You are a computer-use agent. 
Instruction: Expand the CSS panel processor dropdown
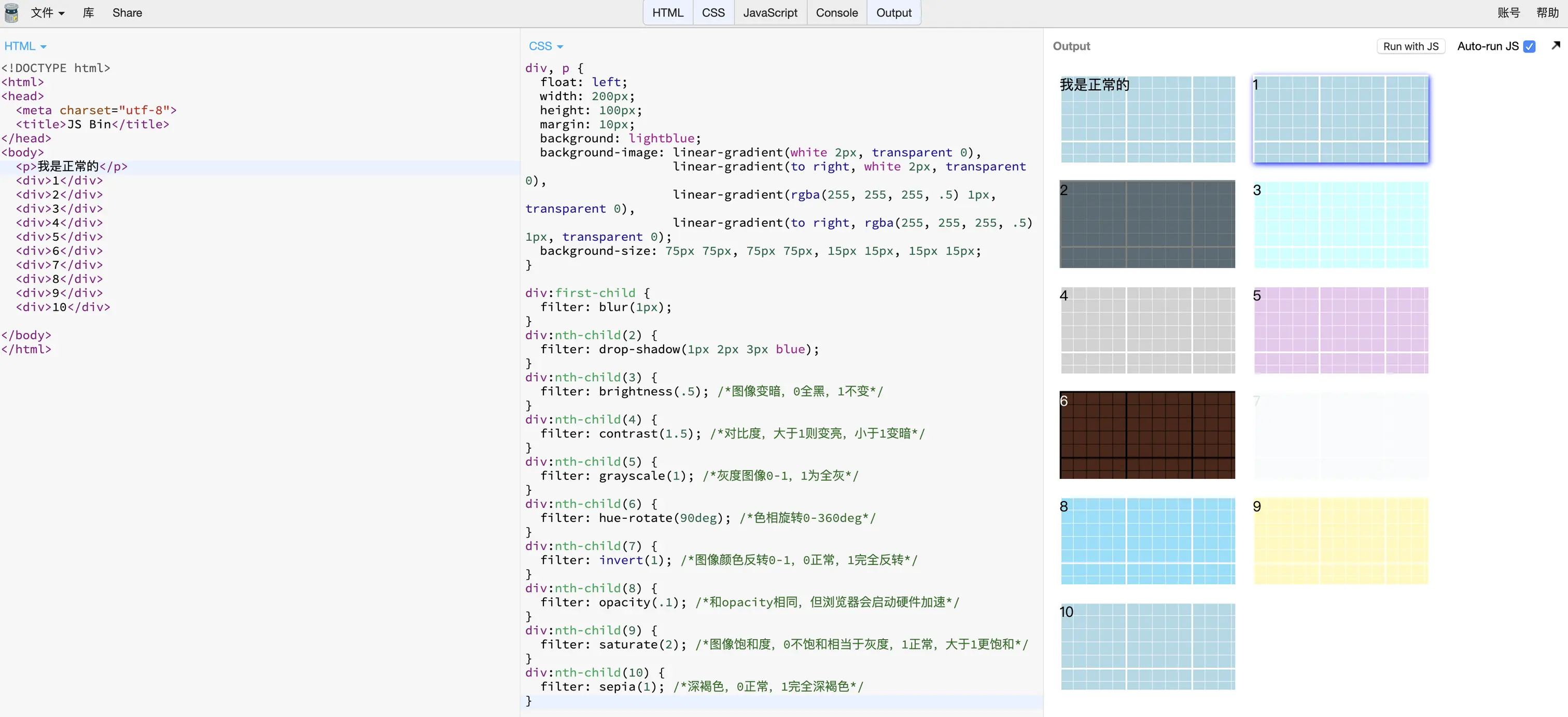pos(545,46)
